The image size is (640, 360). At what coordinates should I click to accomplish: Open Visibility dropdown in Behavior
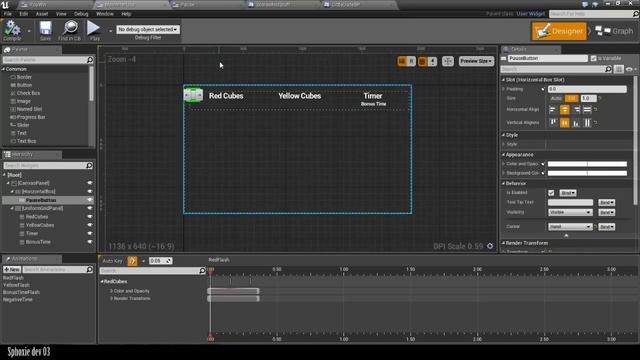pyautogui.click(x=570, y=212)
